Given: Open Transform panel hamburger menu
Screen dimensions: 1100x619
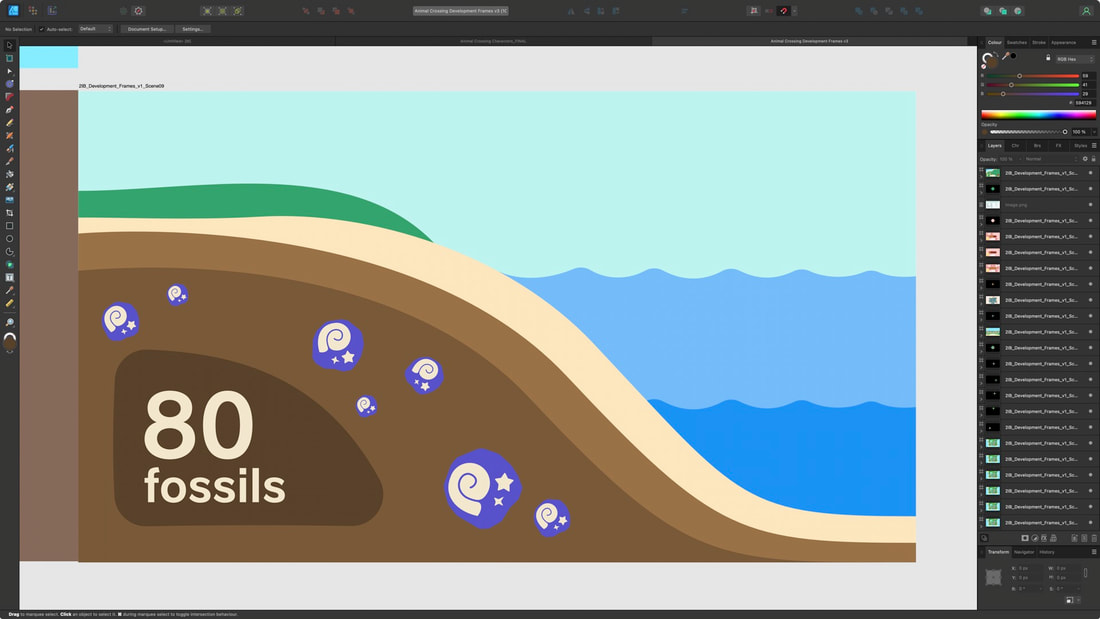Looking at the screenshot, I should (x=1094, y=552).
